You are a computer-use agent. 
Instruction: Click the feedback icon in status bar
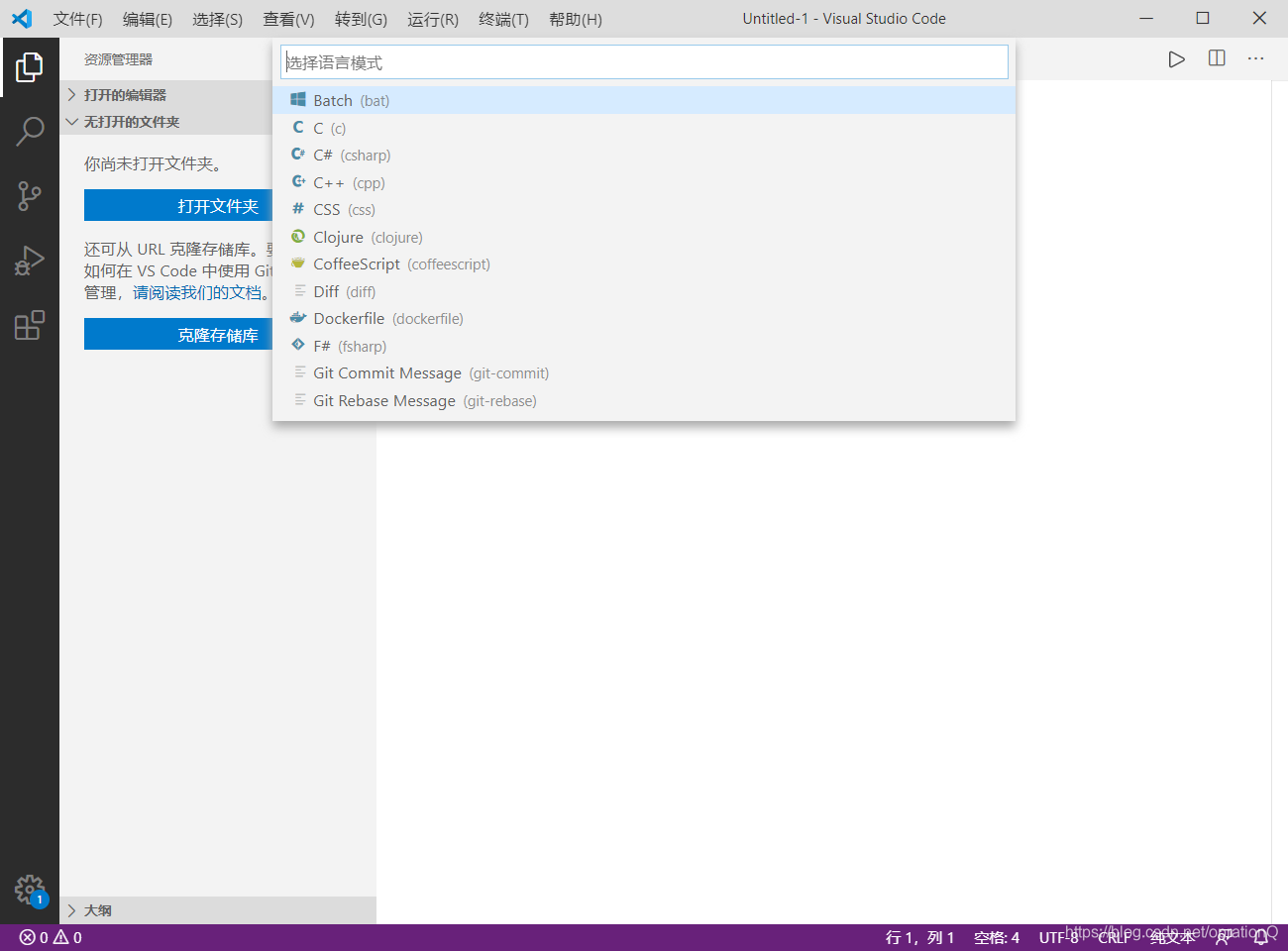[1224, 937]
